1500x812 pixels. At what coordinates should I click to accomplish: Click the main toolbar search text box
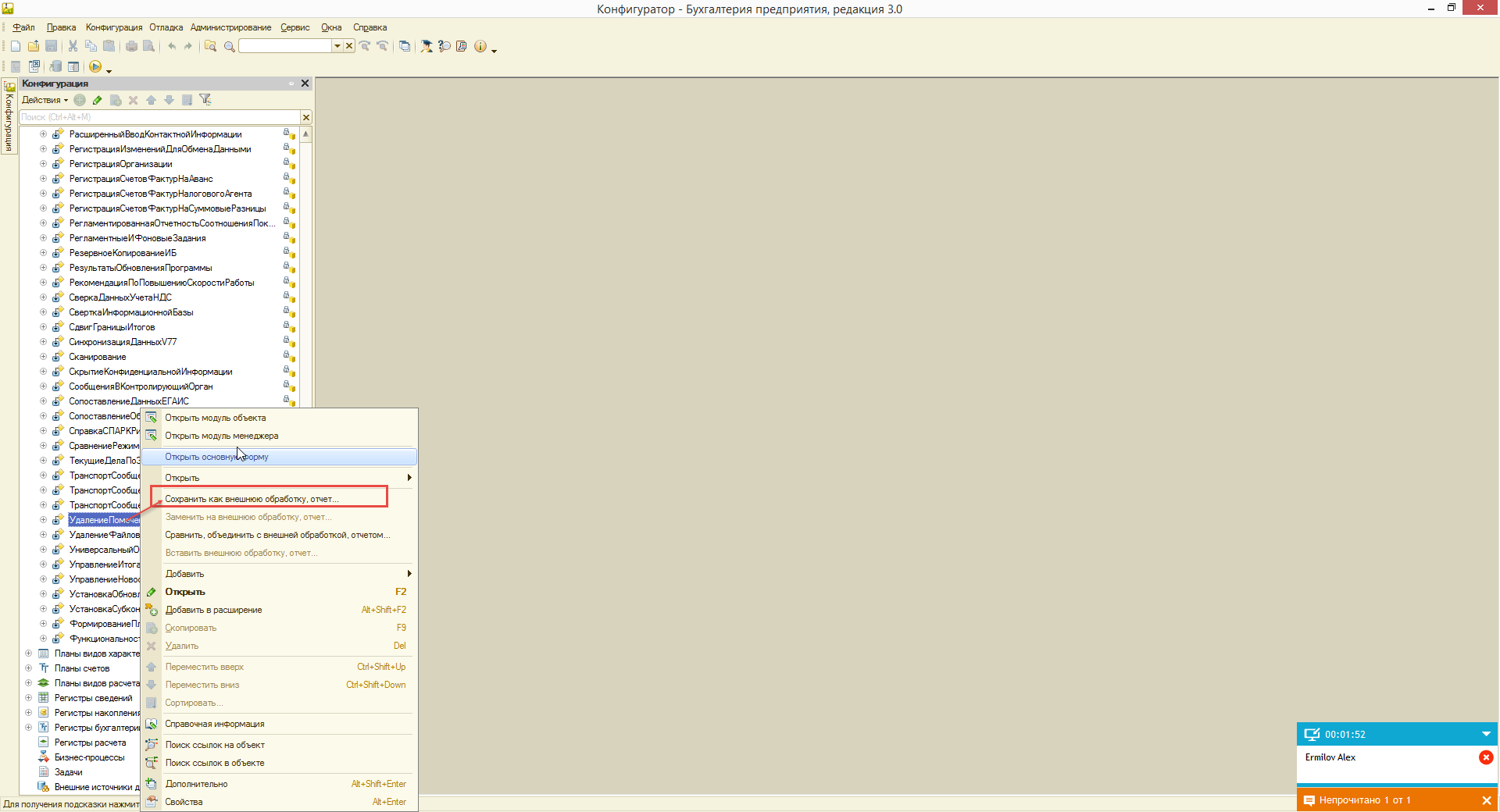pyautogui.click(x=285, y=46)
